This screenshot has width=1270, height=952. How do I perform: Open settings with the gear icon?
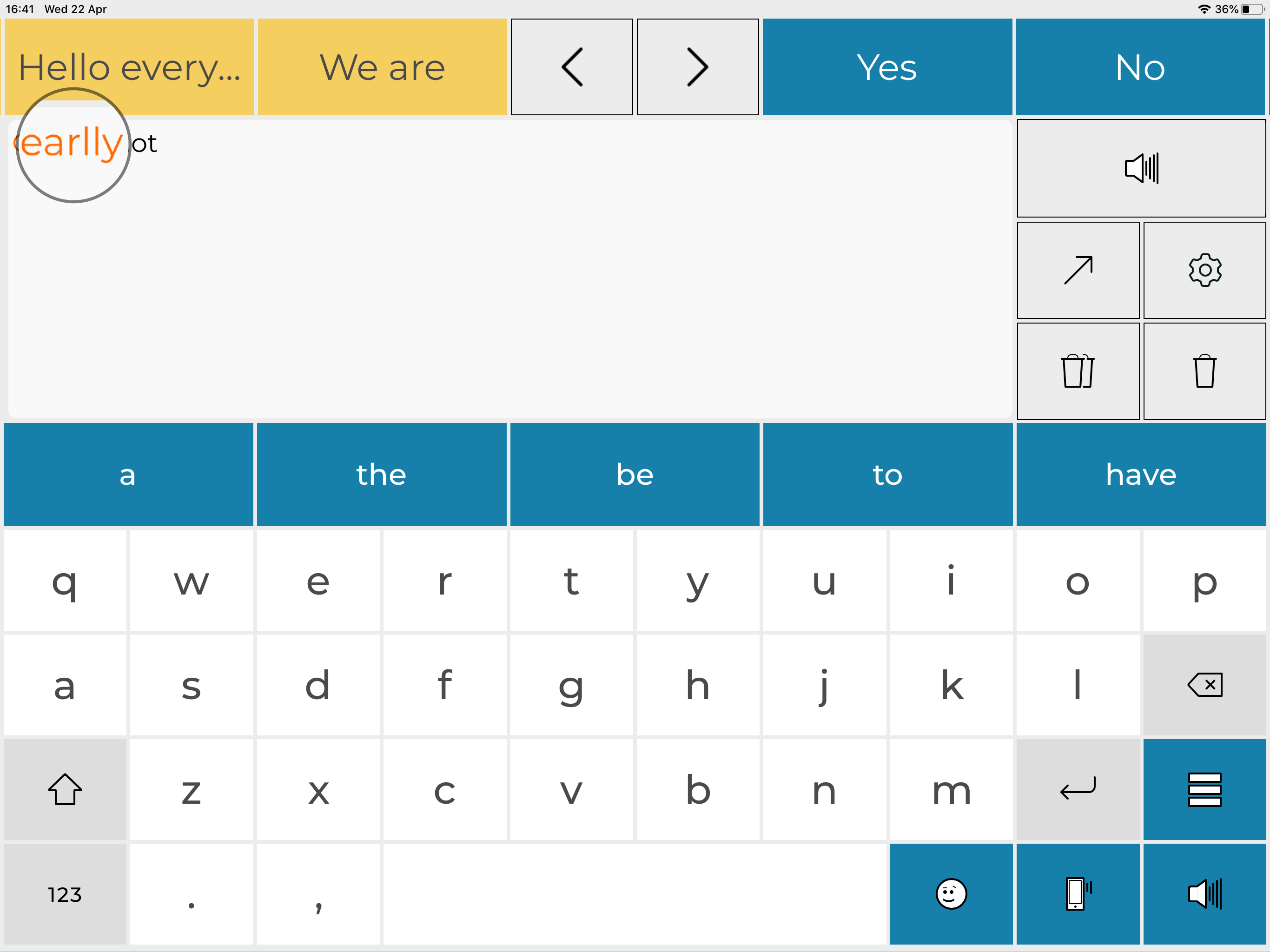click(x=1204, y=270)
